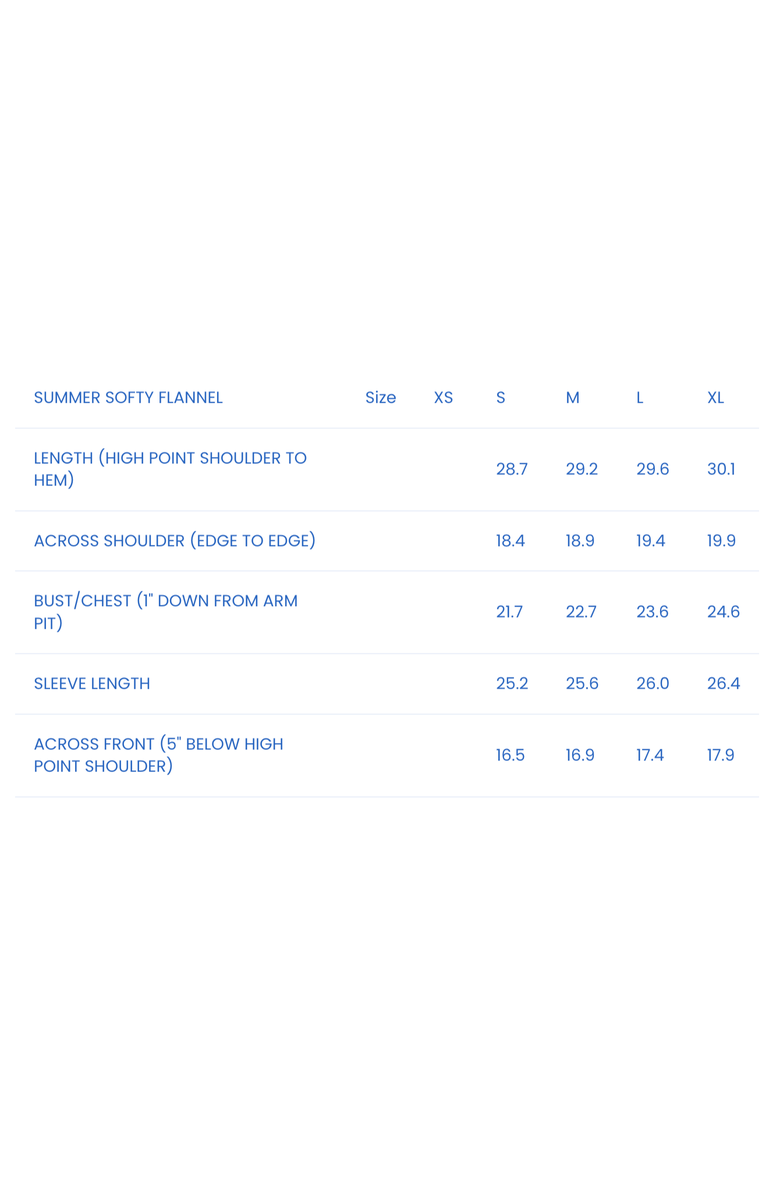Click the 16.5 across front value

coord(510,755)
